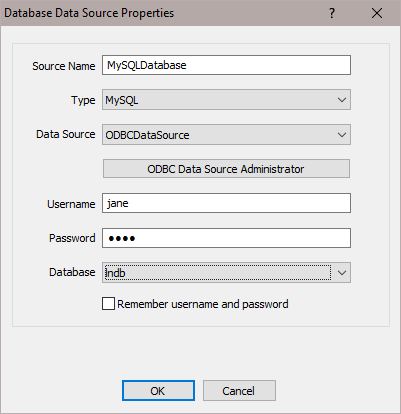Click the Data Source label
The image size is (401, 414).
tap(66, 134)
